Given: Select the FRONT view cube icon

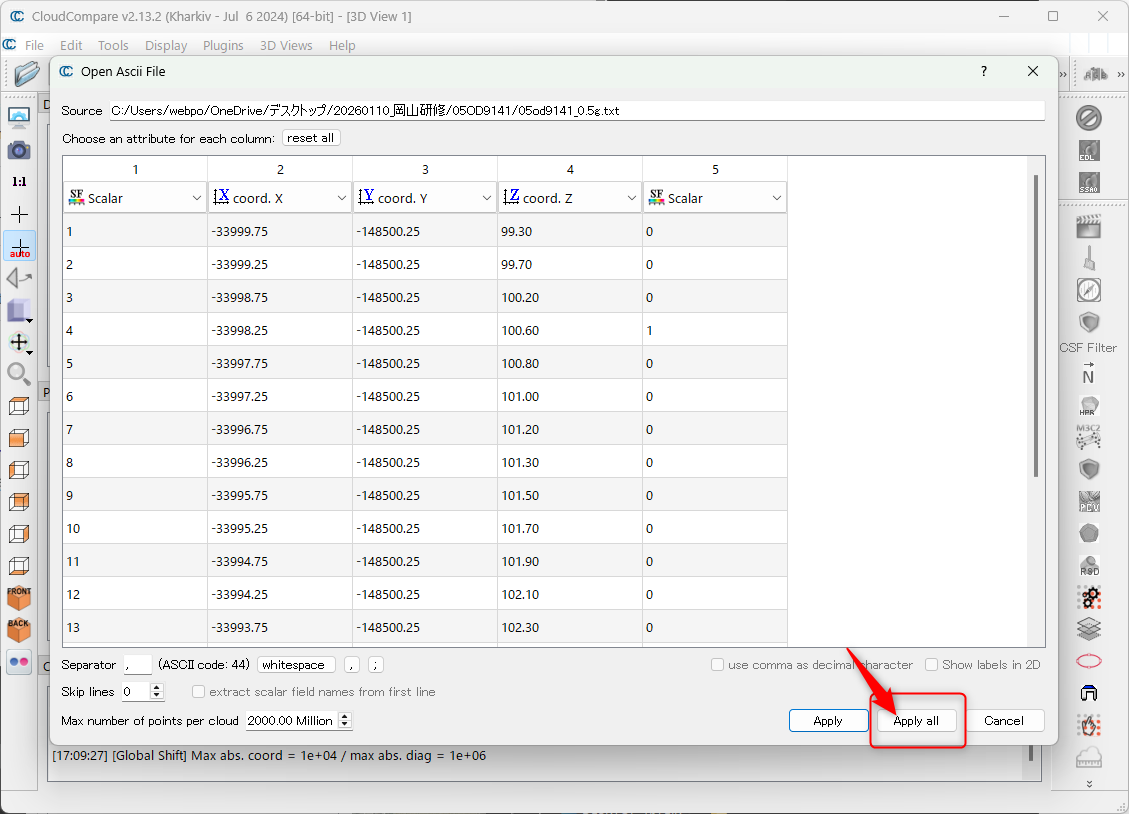Looking at the screenshot, I should click(19, 598).
